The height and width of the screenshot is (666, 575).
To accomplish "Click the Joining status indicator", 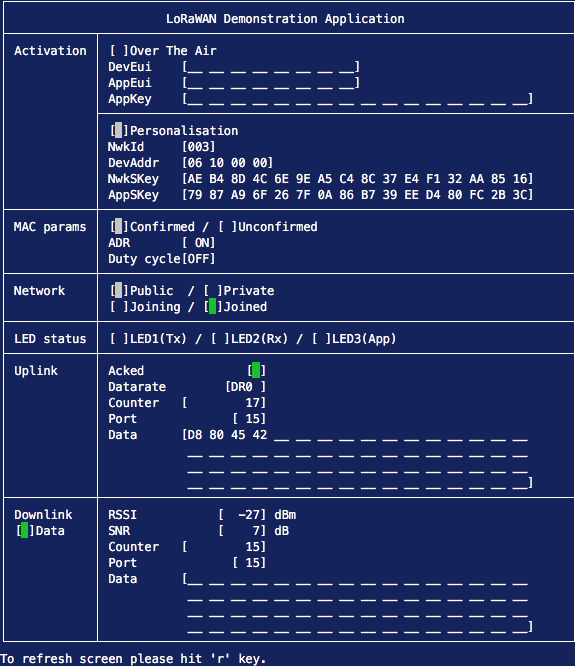I will (119, 307).
